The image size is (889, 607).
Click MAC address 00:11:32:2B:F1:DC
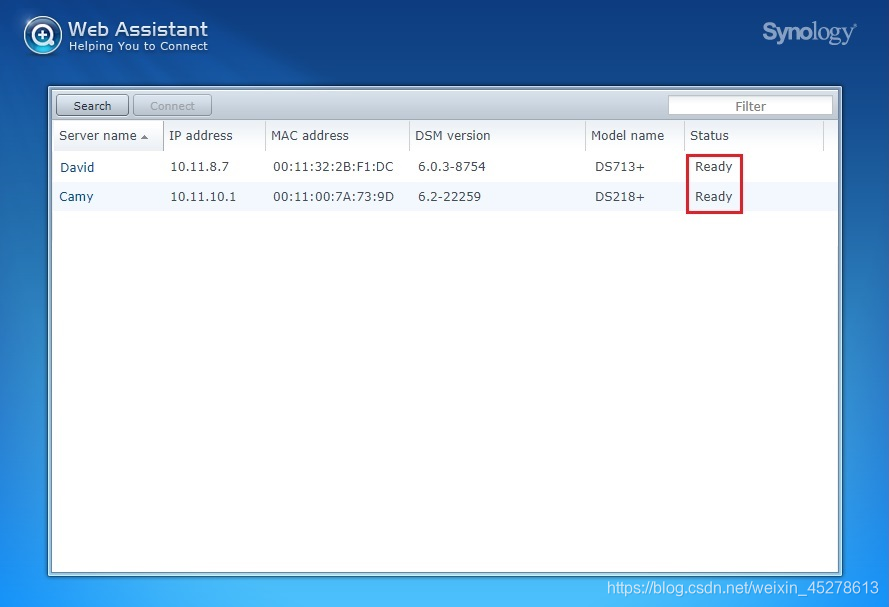333,167
